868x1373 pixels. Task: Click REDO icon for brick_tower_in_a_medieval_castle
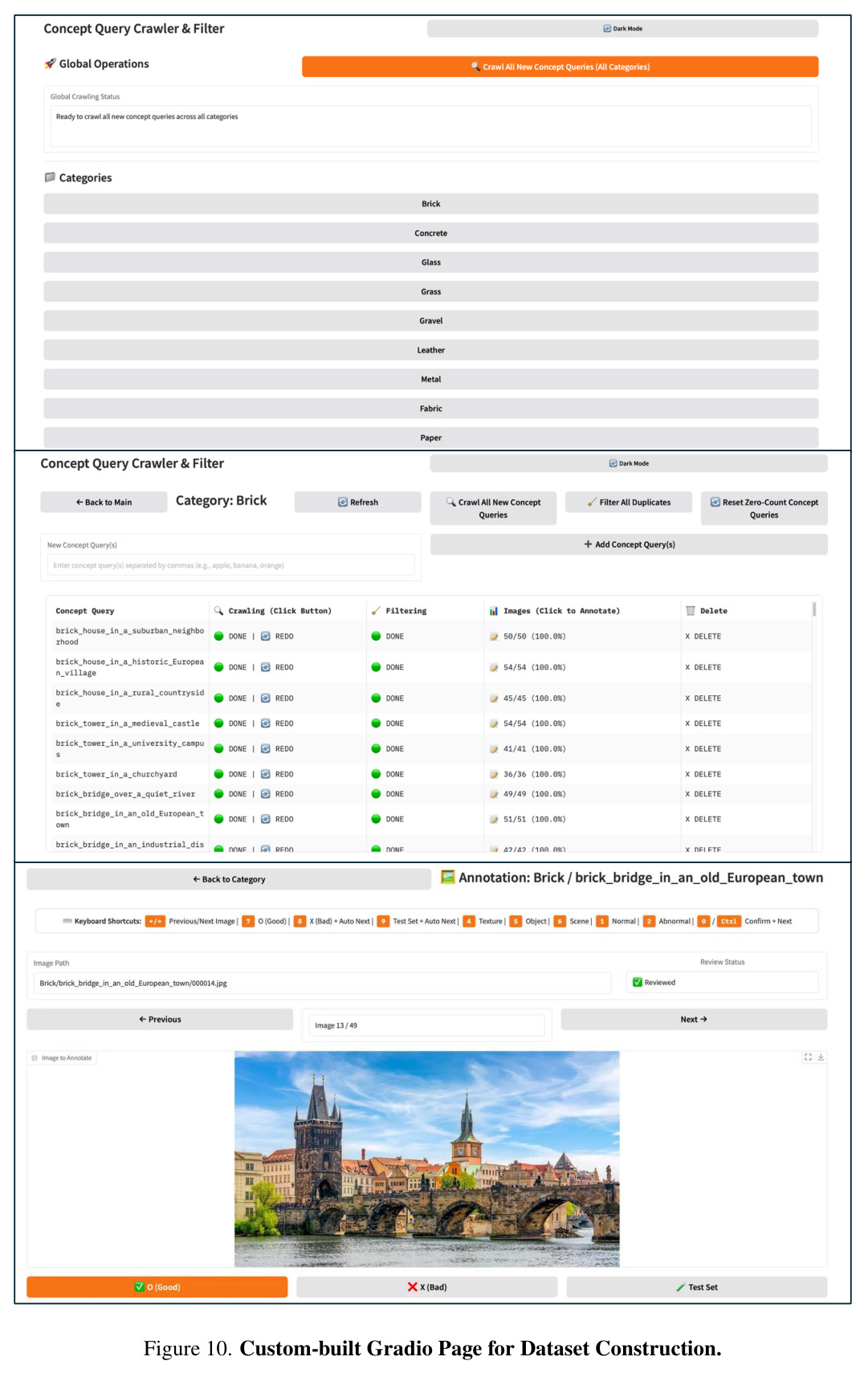tap(266, 723)
